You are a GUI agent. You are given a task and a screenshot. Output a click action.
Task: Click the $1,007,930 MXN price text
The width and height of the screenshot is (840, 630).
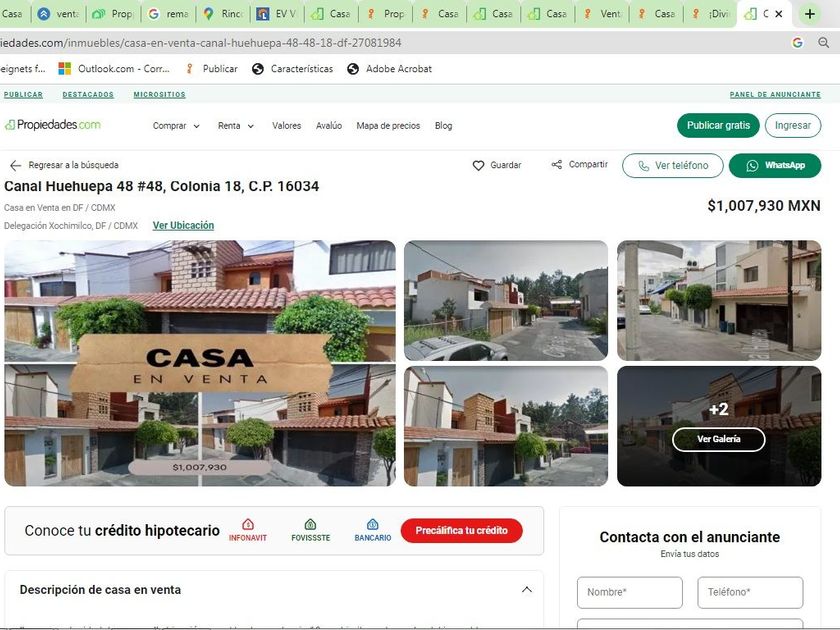click(x=764, y=206)
